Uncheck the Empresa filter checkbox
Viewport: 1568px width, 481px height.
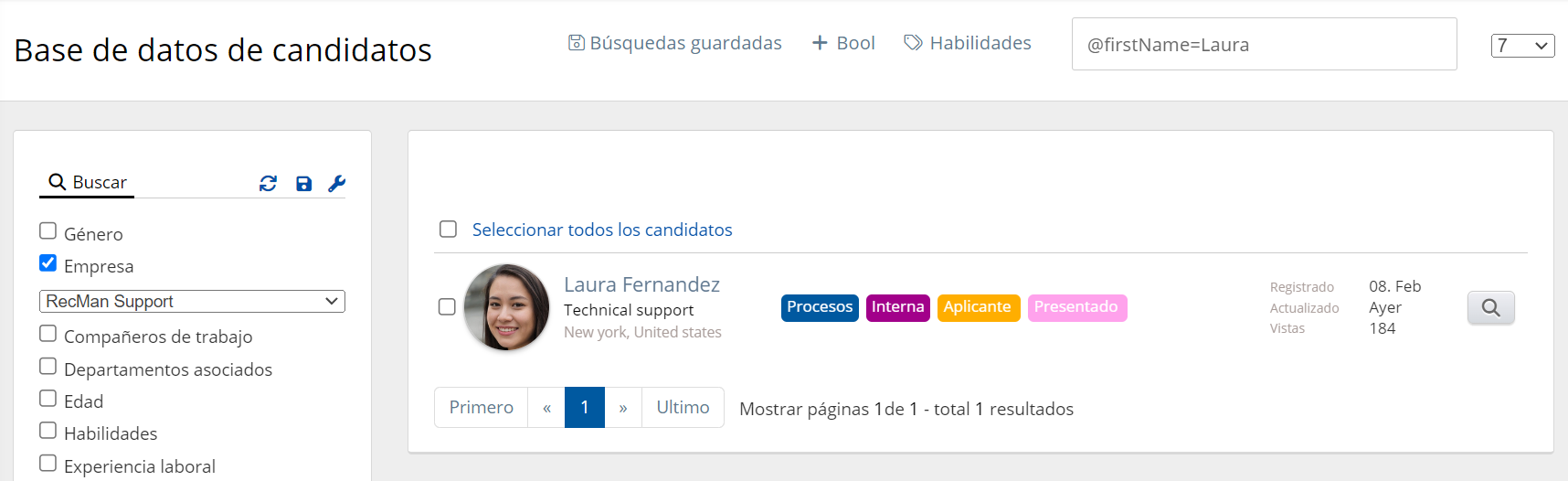[48, 263]
